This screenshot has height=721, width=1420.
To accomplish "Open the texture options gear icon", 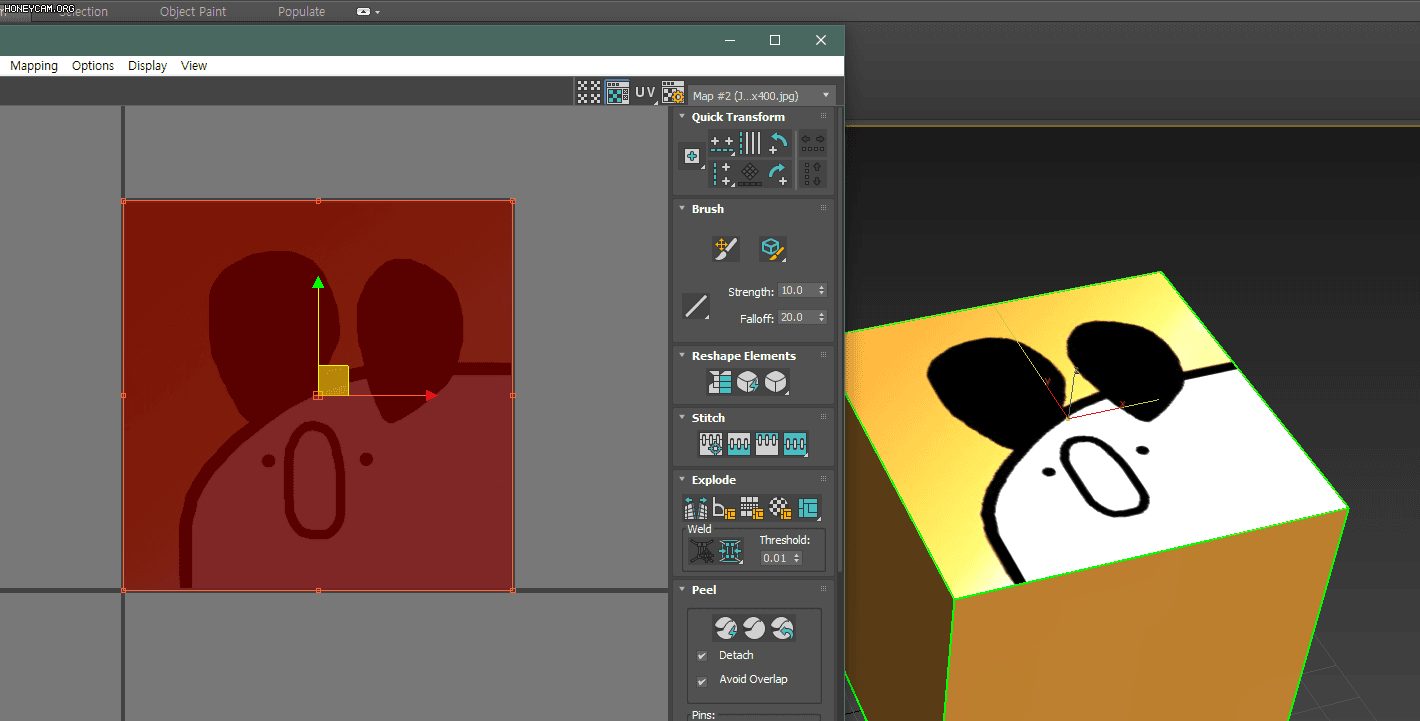I will (x=673, y=92).
